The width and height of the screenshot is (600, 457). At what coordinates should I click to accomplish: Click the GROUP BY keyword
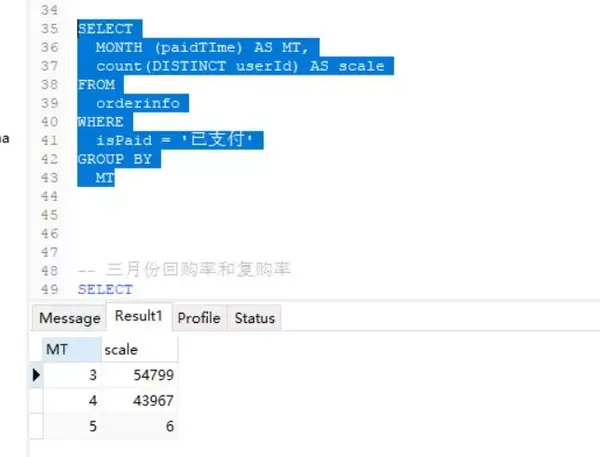(115, 159)
